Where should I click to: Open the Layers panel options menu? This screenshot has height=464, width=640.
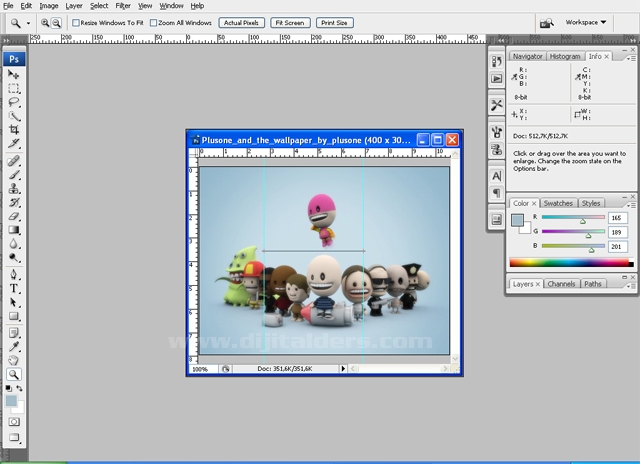tap(631, 286)
